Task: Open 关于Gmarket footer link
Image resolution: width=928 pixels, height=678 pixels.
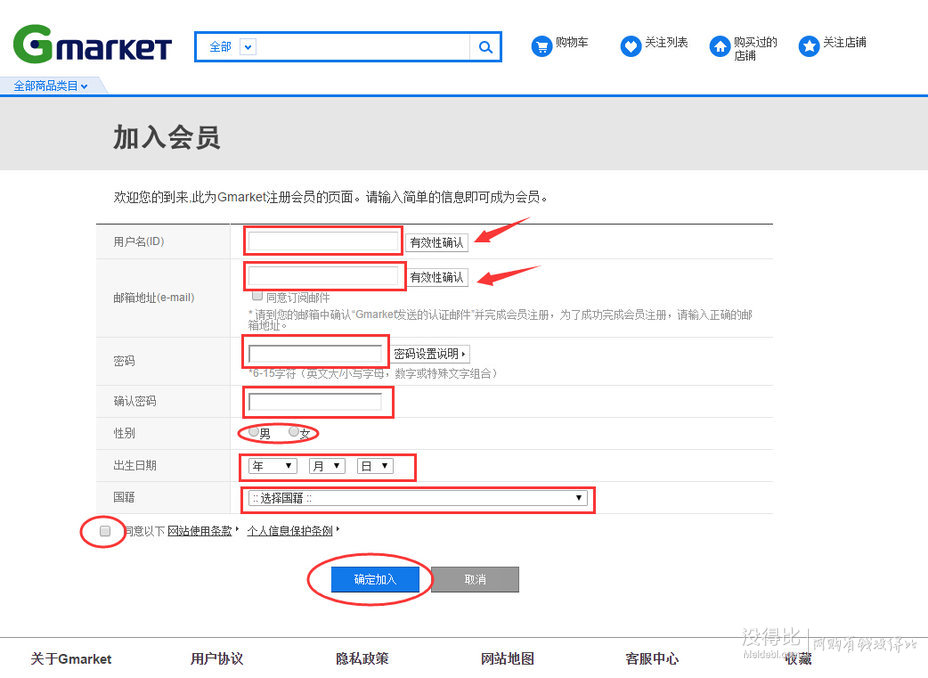Action: pyautogui.click(x=71, y=659)
